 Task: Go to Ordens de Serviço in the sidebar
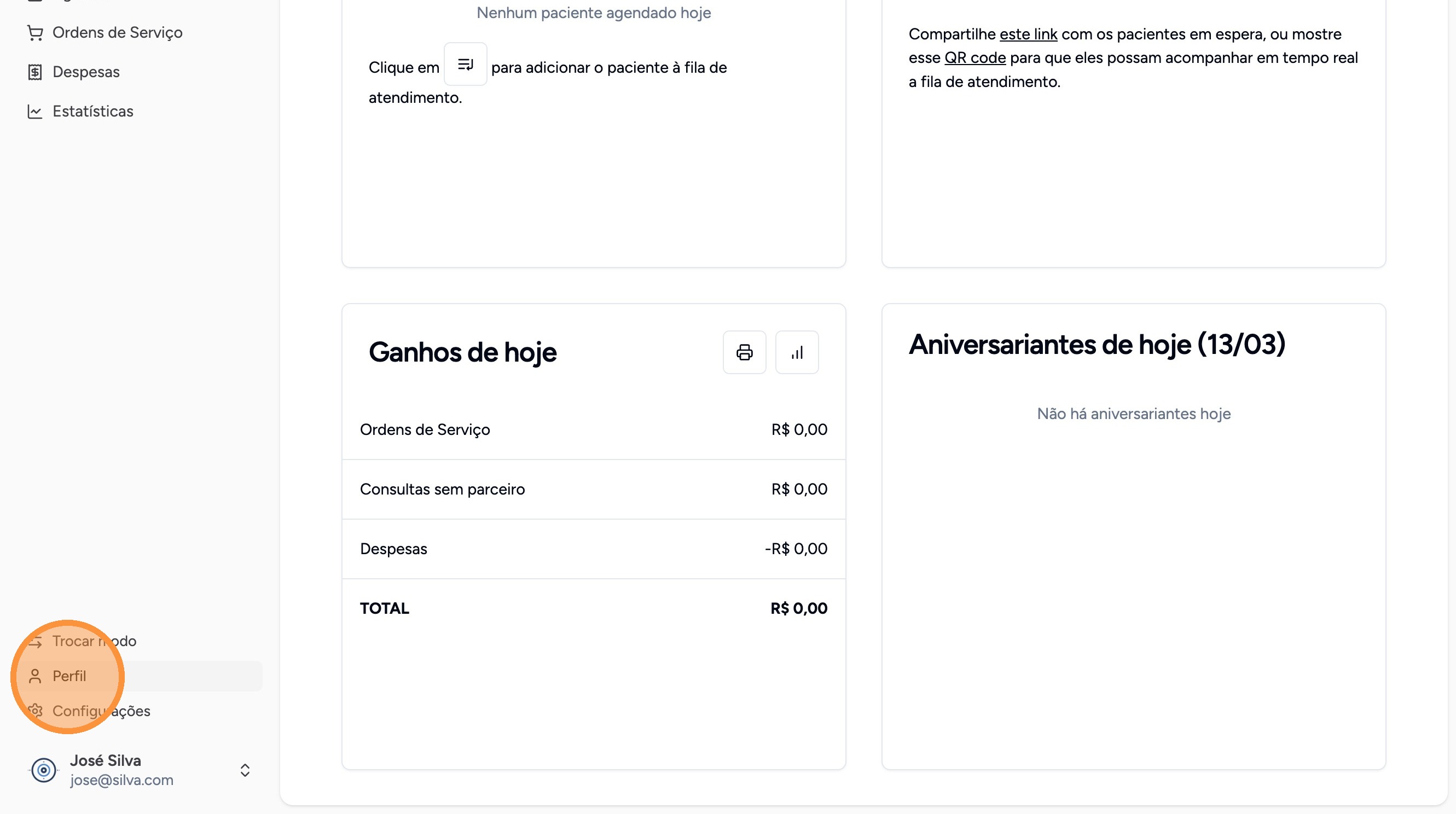[118, 33]
